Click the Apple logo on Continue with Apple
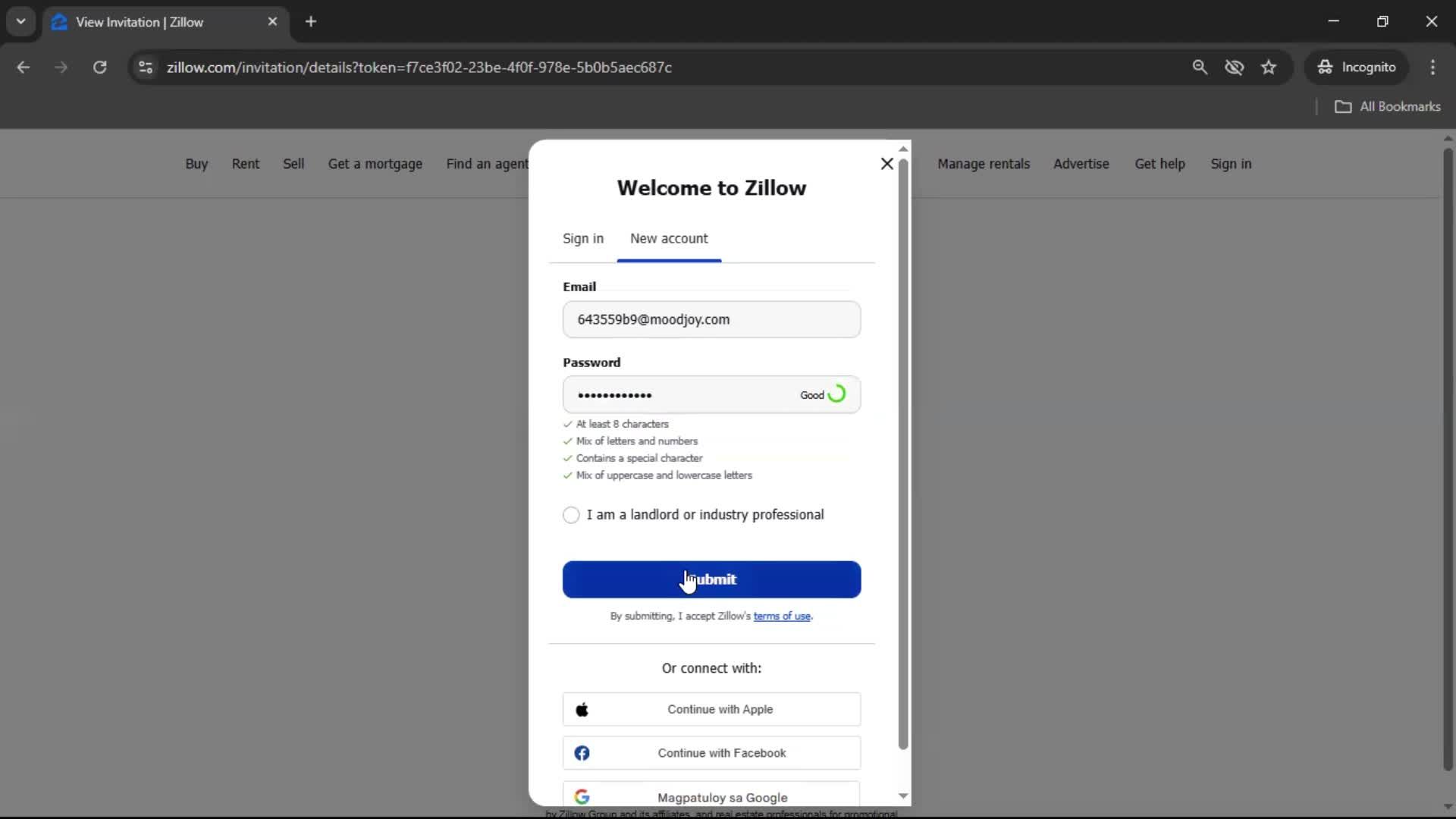The image size is (1456, 819). tap(582, 709)
